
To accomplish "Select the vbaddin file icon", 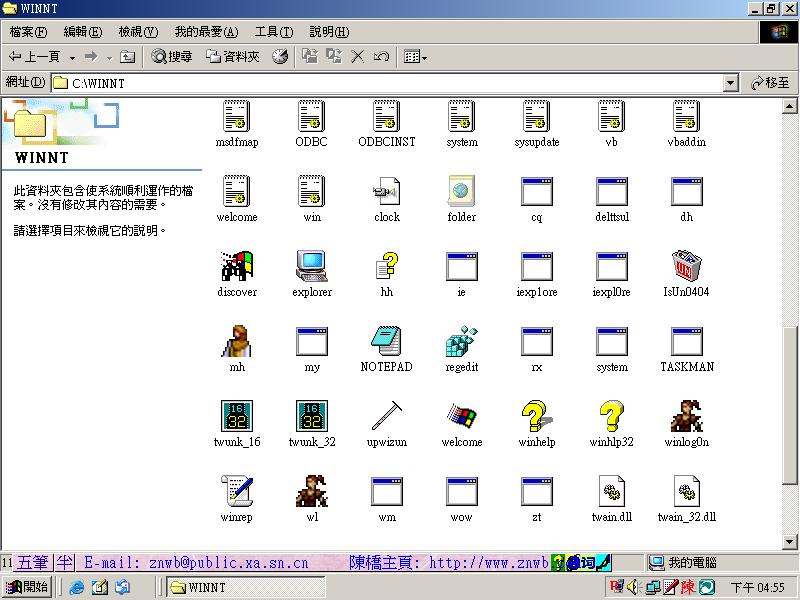I will (x=686, y=116).
